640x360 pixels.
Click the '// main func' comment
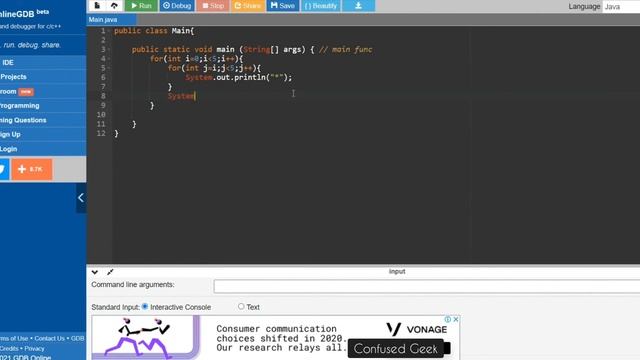coord(346,49)
